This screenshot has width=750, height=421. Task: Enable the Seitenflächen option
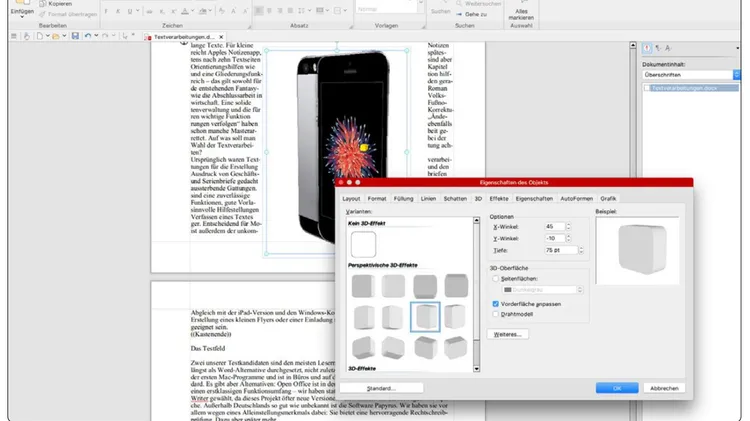tap(496, 278)
